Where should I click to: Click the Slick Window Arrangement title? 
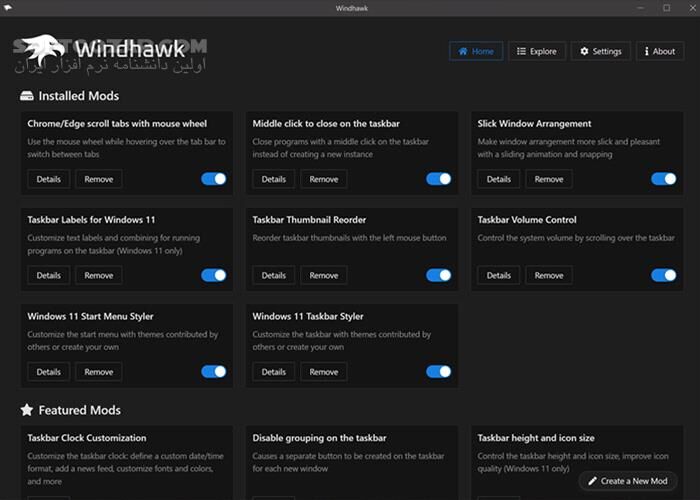click(534, 123)
